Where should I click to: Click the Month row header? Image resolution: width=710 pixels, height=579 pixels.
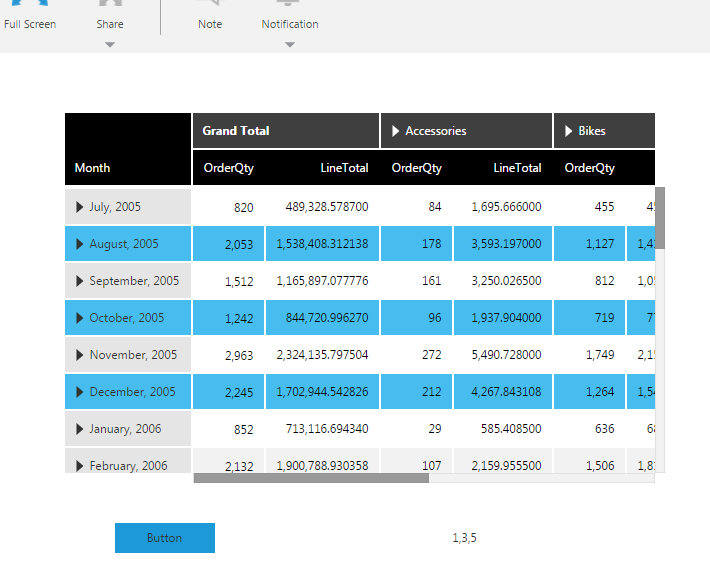[93, 168]
